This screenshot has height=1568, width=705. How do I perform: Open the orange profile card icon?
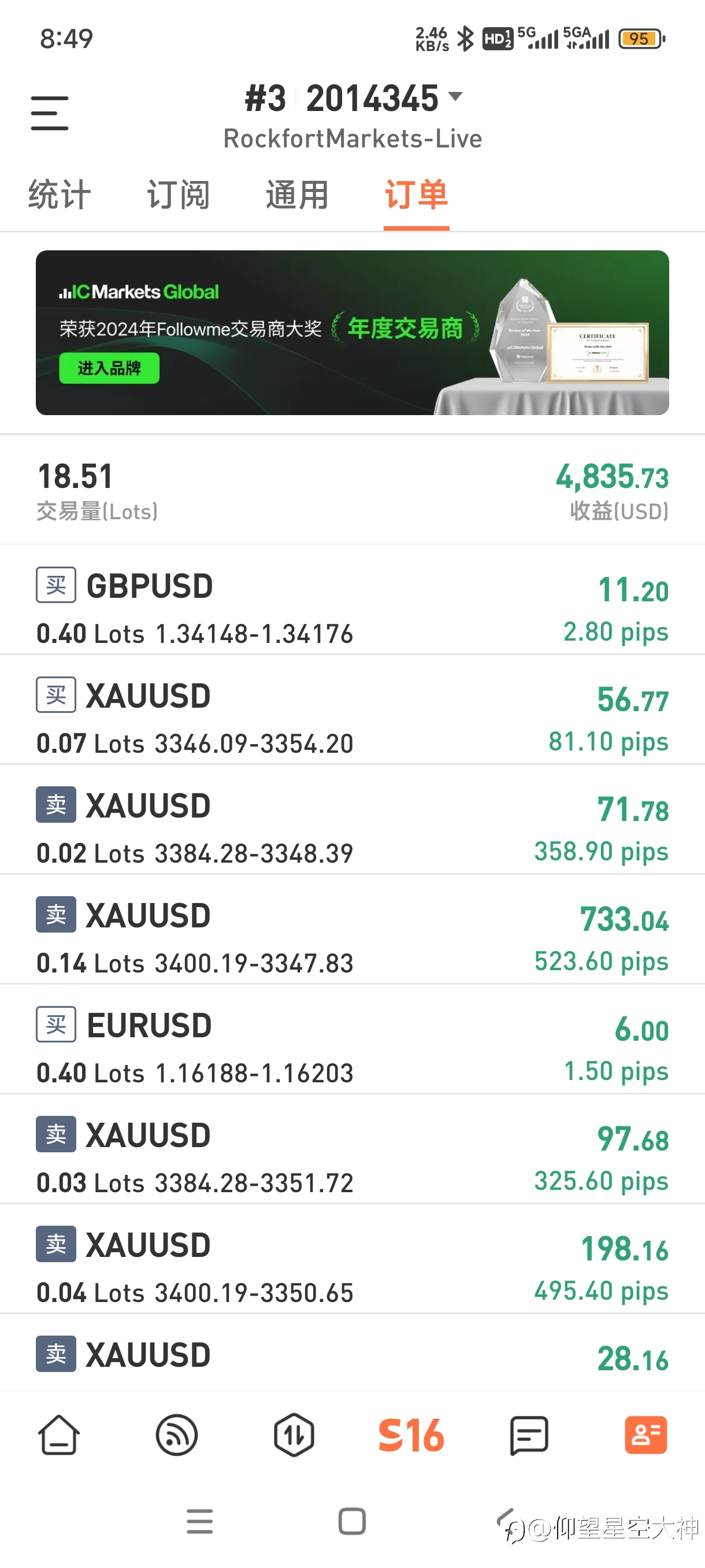(x=646, y=1434)
